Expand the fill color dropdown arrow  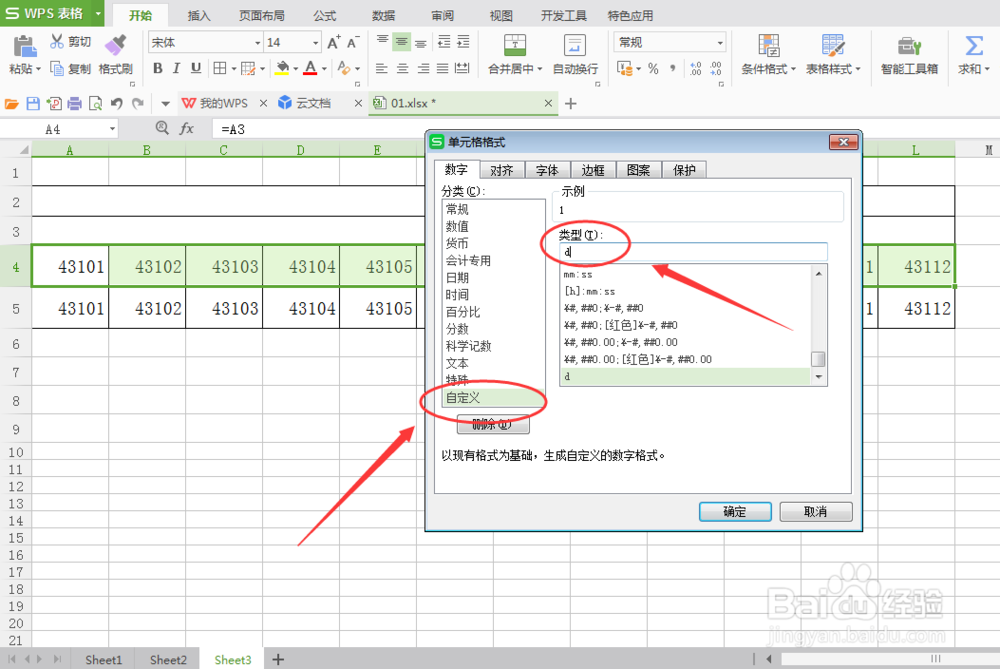[x=295, y=68]
